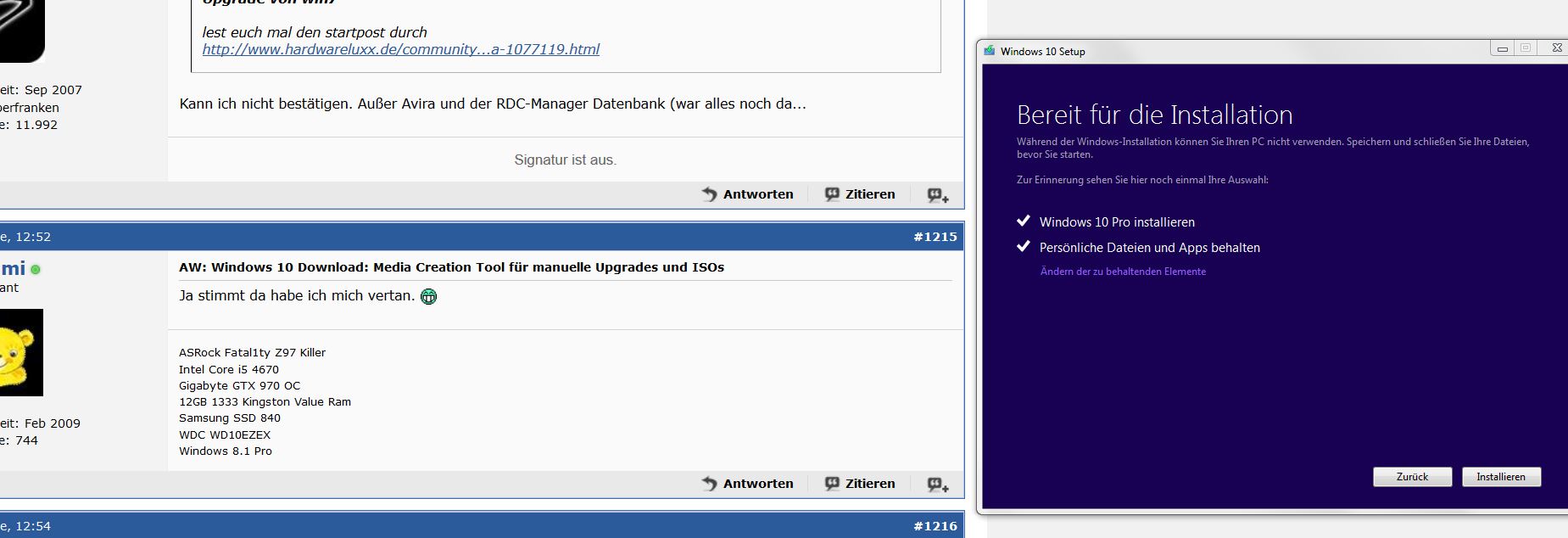The width and height of the screenshot is (1568, 538).
Task: Minimize the Windows 10 Setup window
Action: coord(1502,48)
